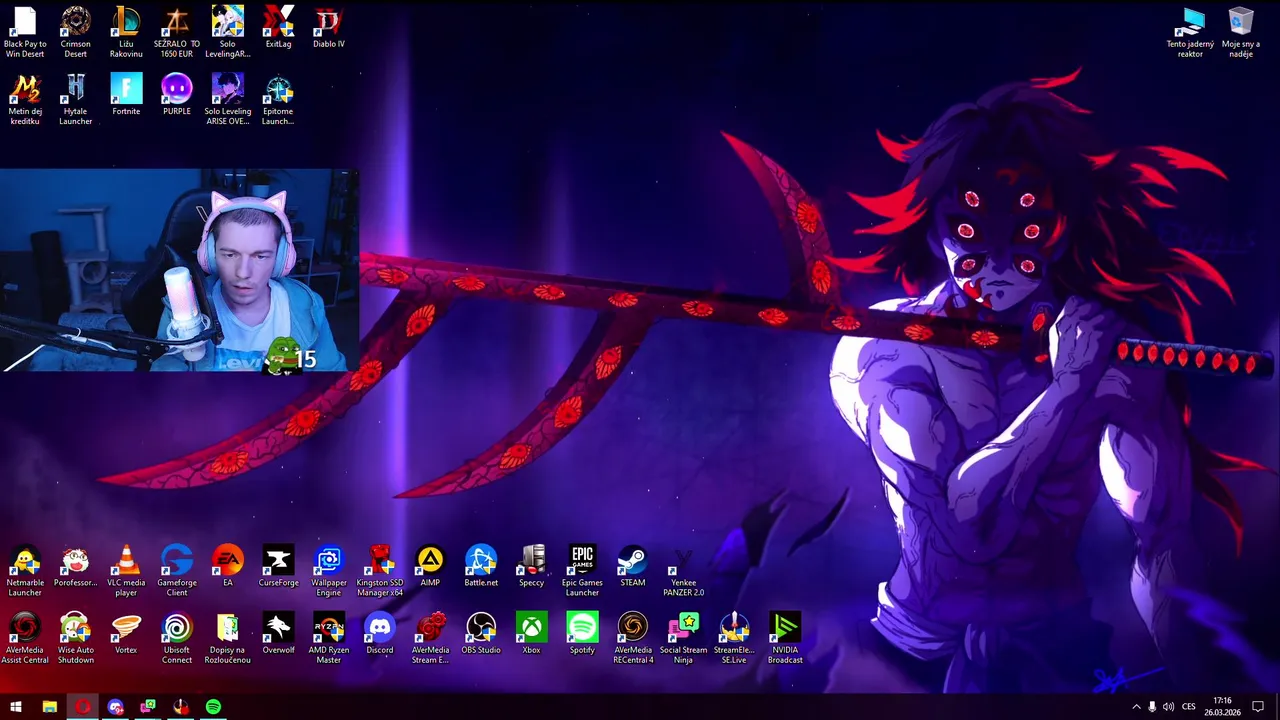Image resolution: width=1280 pixels, height=720 pixels.
Task: Open the Gameforge Client shortcut
Action: (x=177, y=571)
